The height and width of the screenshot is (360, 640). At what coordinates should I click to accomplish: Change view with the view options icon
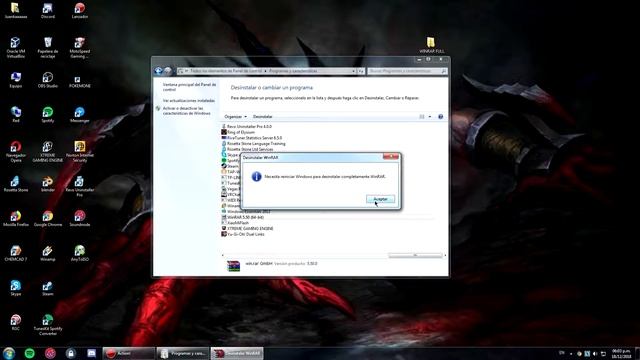coord(422,117)
